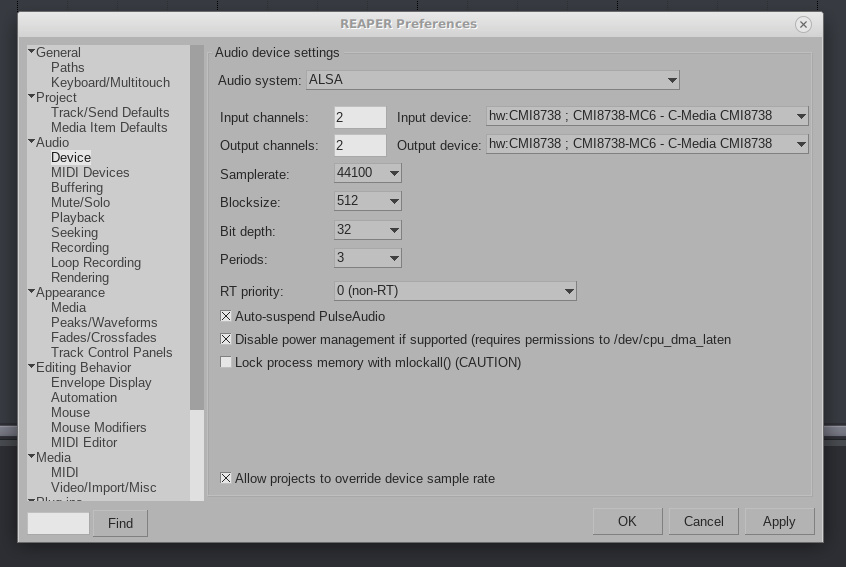This screenshot has height=567, width=846.
Task: Select Loop Recording page
Action: [x=96, y=263]
